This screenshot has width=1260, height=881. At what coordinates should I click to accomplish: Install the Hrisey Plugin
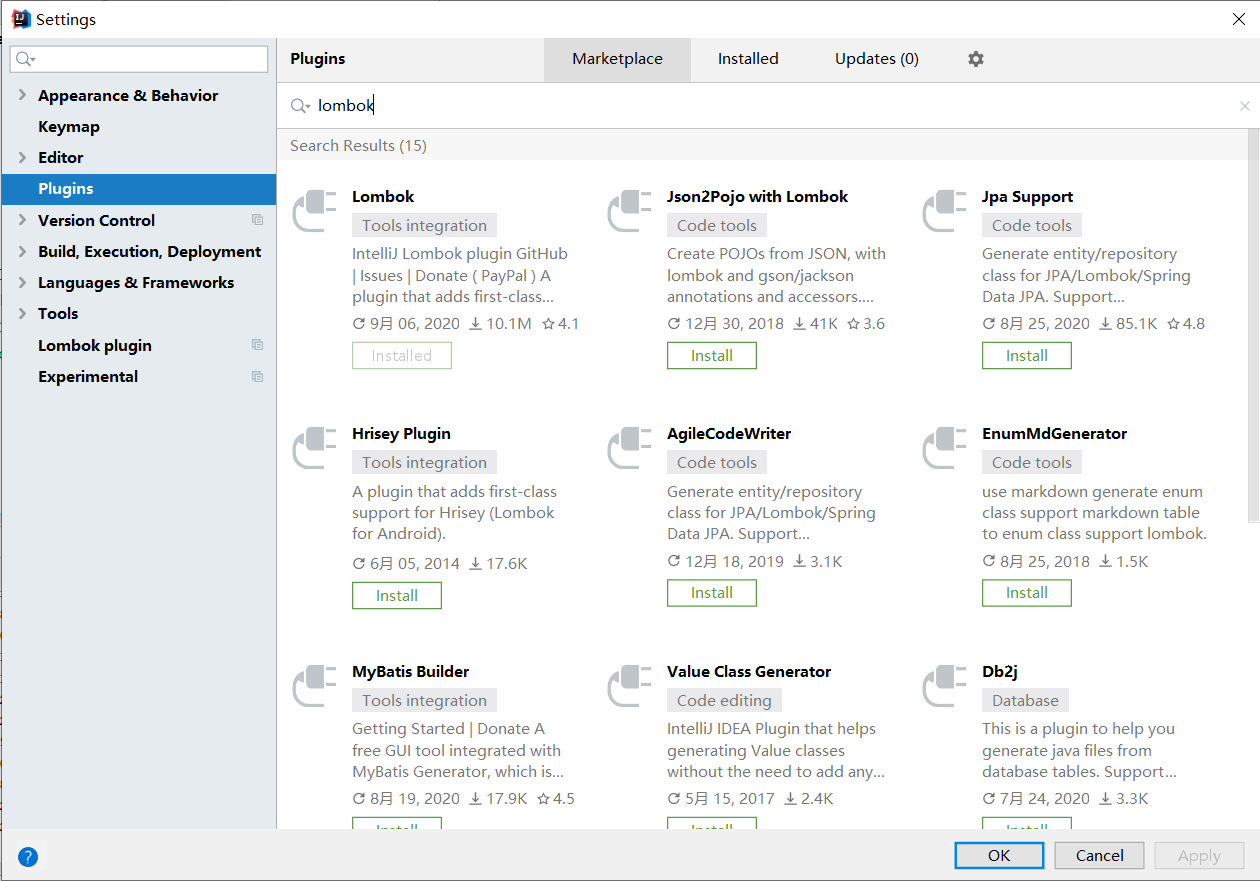[397, 595]
